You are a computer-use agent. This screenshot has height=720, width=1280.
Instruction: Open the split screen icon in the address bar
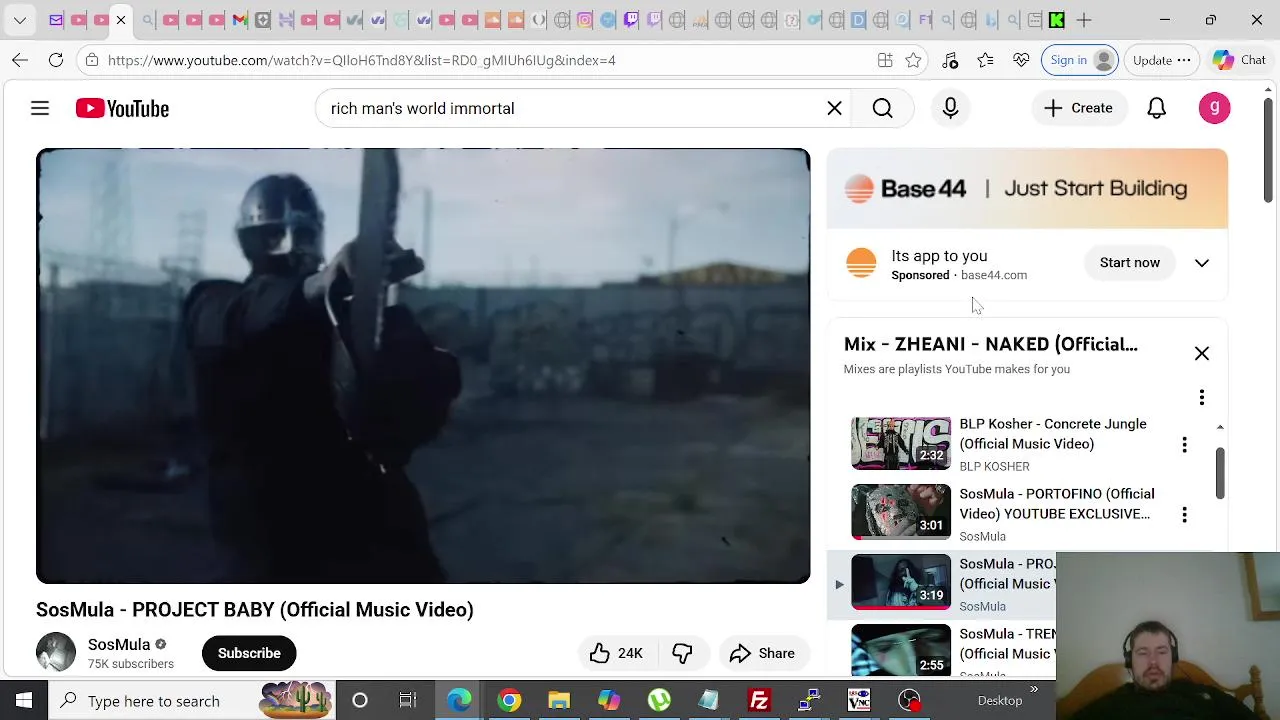[885, 60]
